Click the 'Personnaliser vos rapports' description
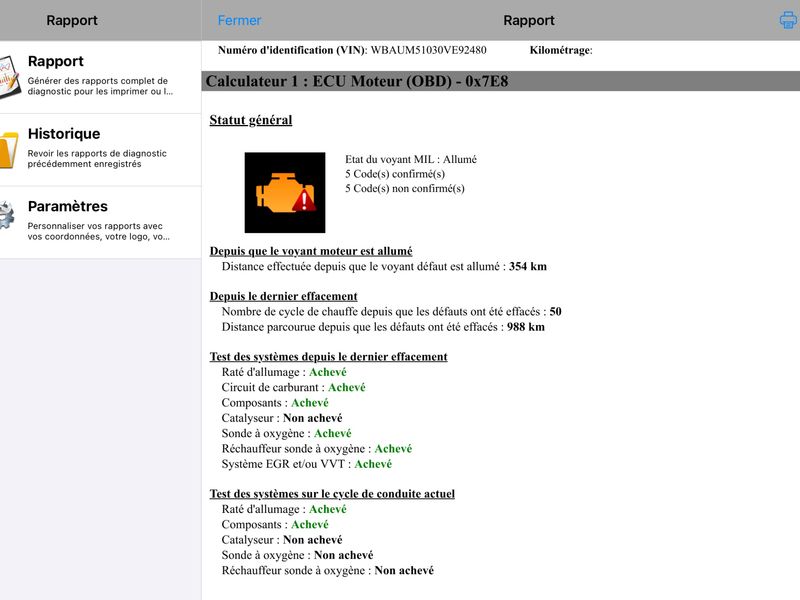Image resolution: width=800 pixels, height=600 pixels. 98,231
